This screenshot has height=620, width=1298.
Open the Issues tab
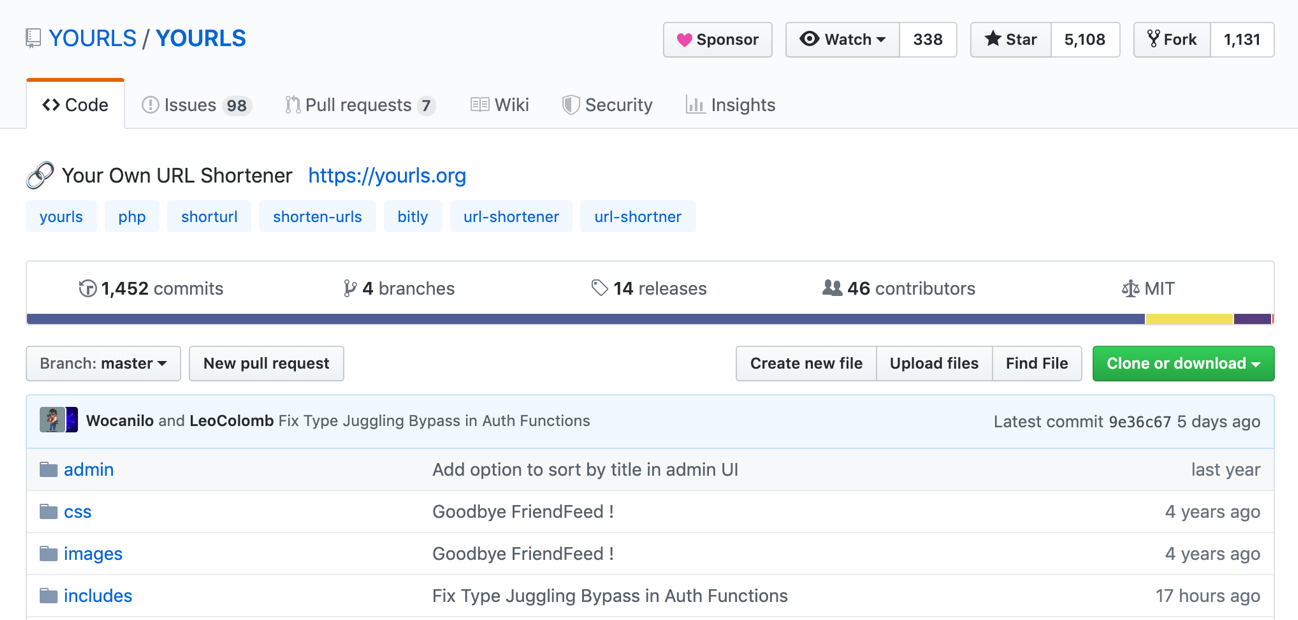click(x=196, y=105)
